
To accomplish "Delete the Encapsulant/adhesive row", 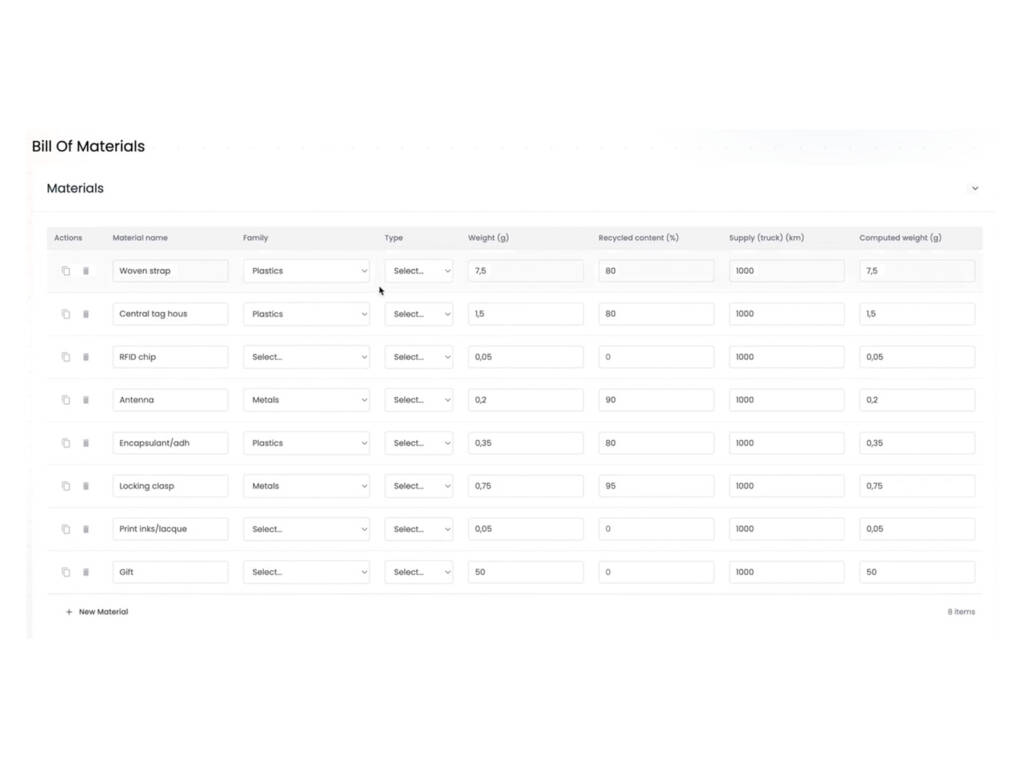I will (86, 443).
